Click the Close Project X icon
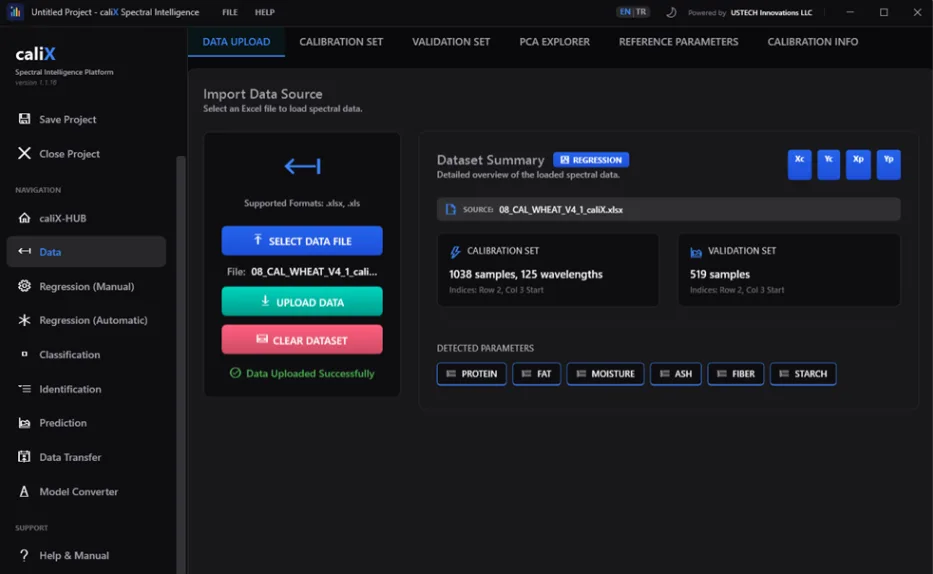Viewport: 933px width, 574px height. [x=24, y=153]
